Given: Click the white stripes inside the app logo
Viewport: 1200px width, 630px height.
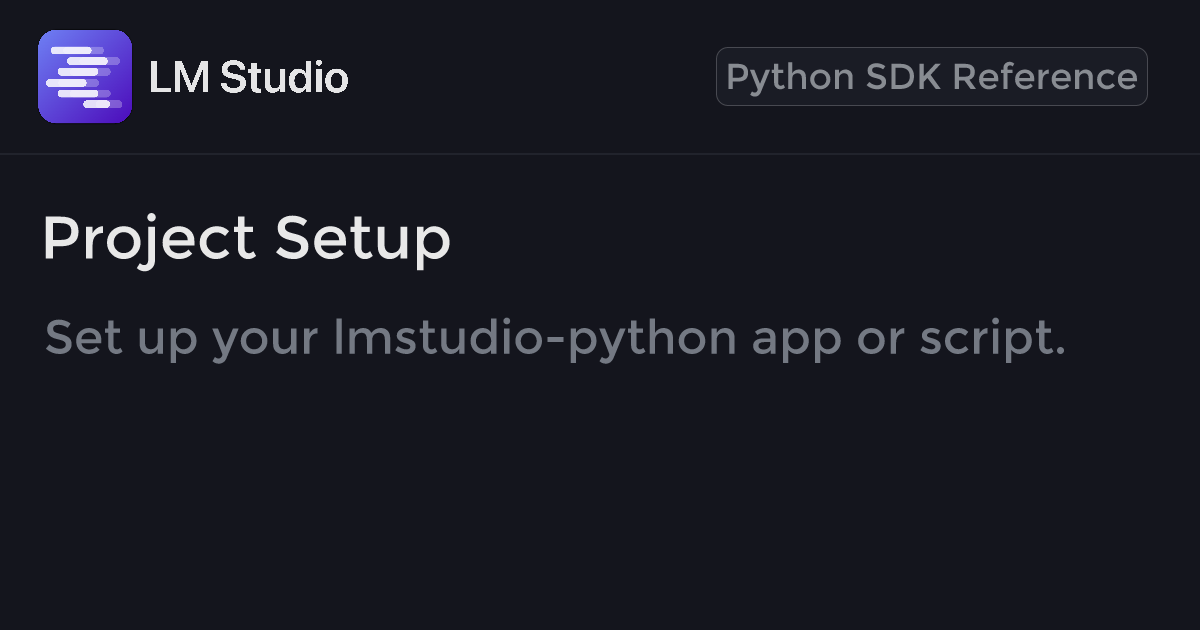Looking at the screenshot, I should tap(82, 77).
